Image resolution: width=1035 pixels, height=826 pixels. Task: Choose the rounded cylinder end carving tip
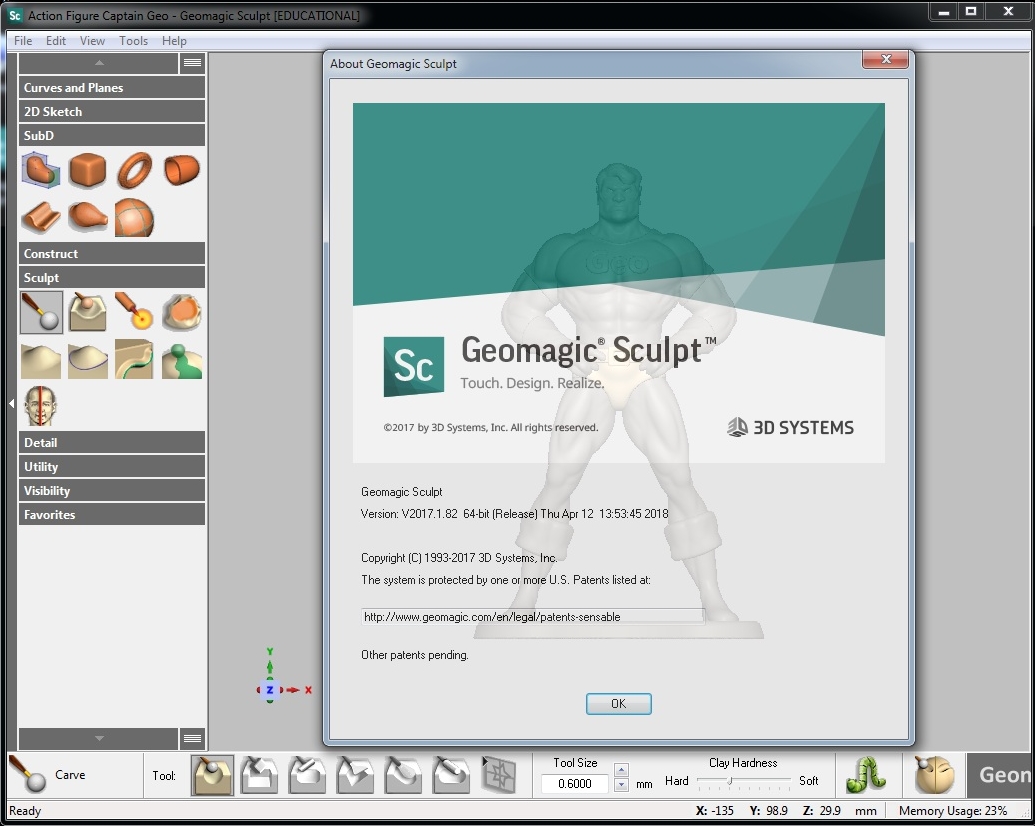451,775
